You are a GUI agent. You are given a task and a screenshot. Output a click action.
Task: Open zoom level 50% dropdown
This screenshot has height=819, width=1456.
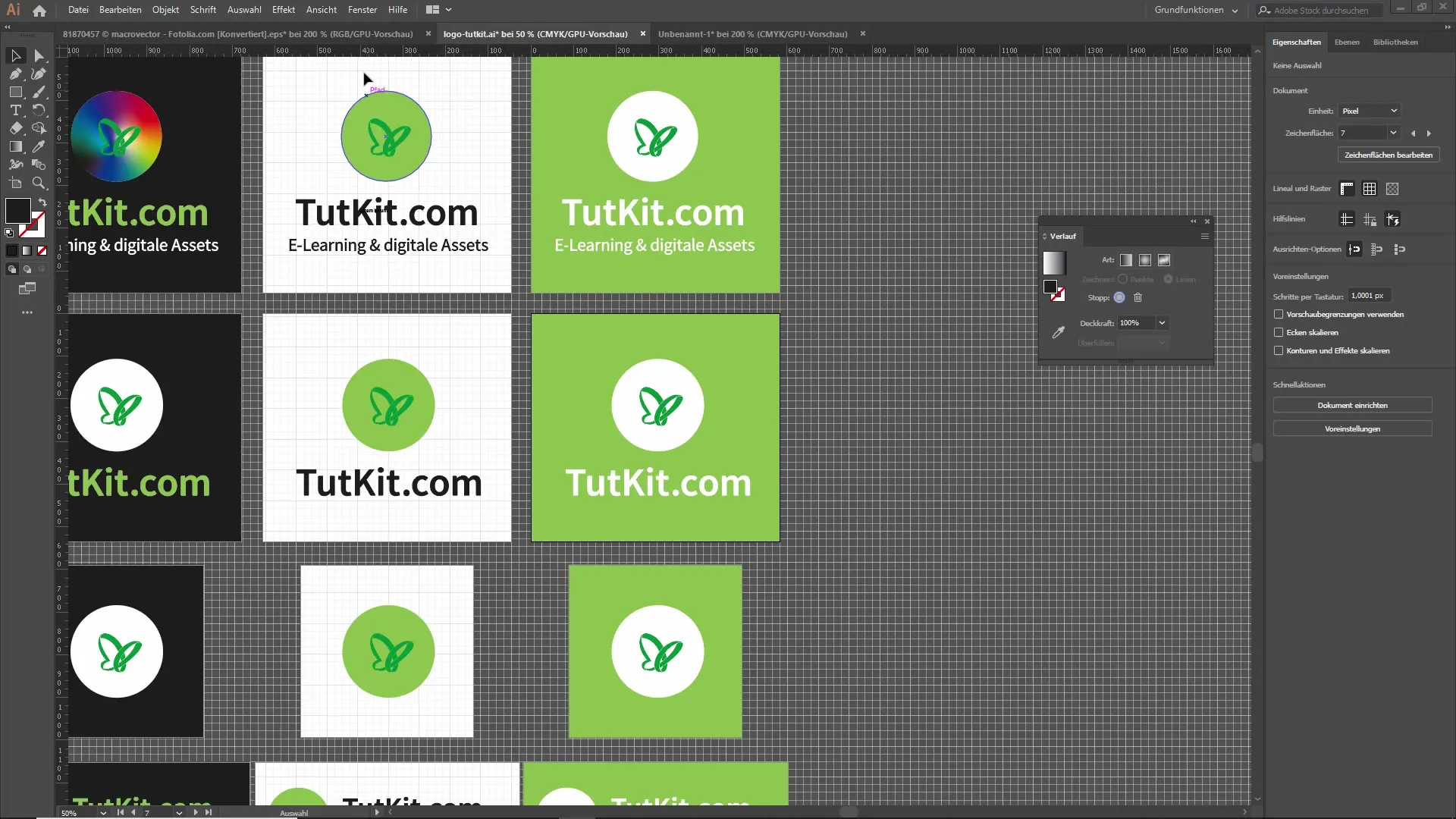[103, 813]
